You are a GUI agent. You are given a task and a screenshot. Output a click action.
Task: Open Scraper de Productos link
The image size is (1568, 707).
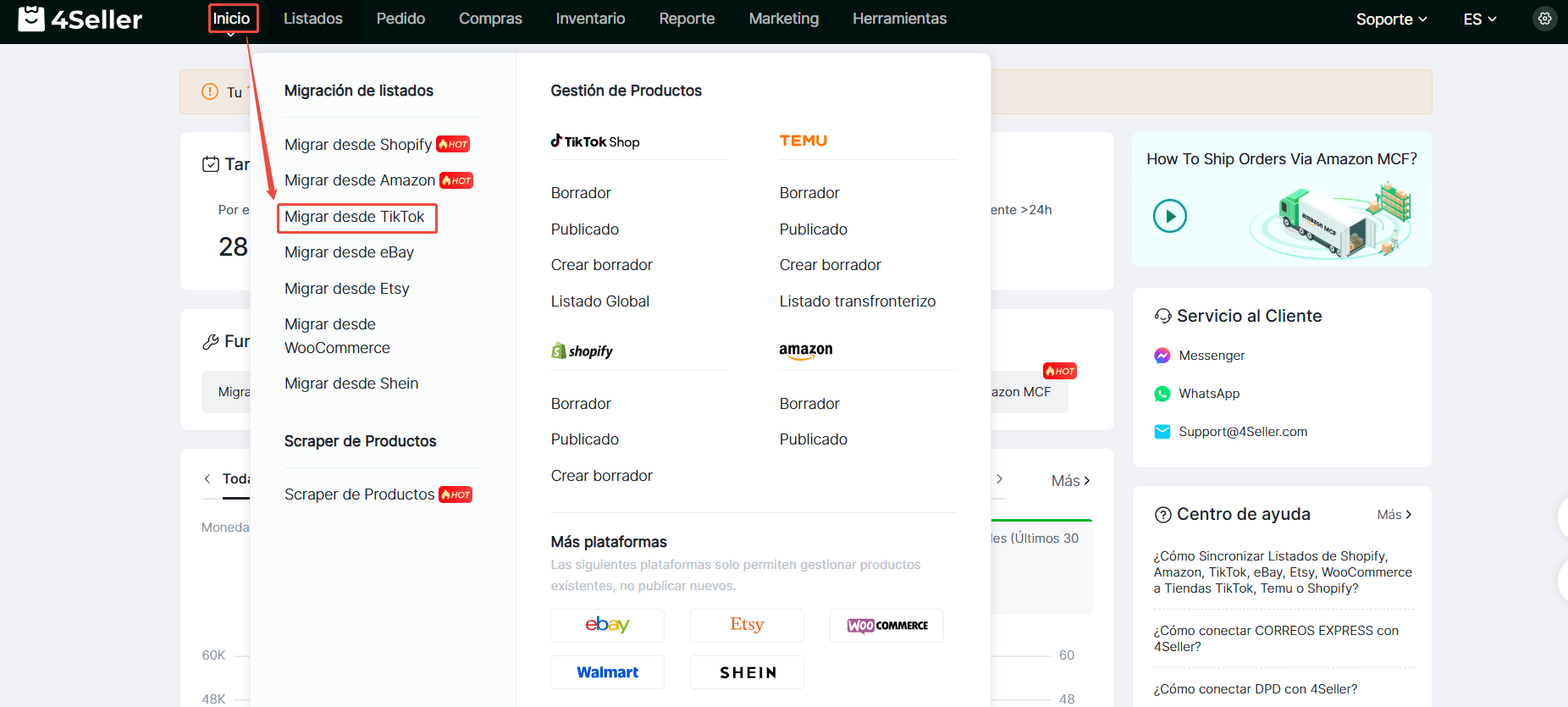[360, 494]
